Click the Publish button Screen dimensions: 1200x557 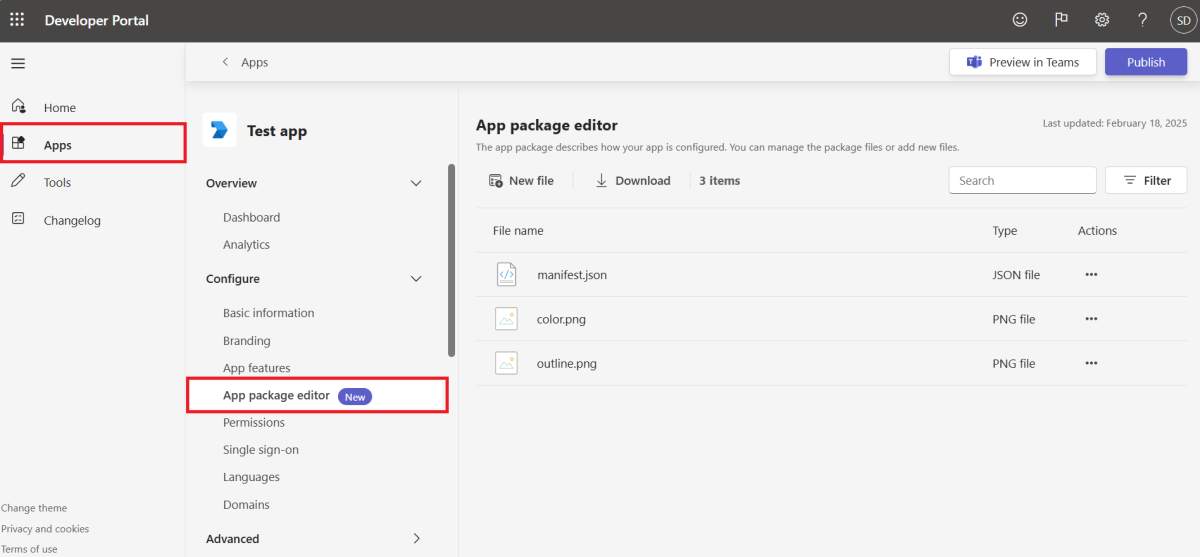point(1146,62)
